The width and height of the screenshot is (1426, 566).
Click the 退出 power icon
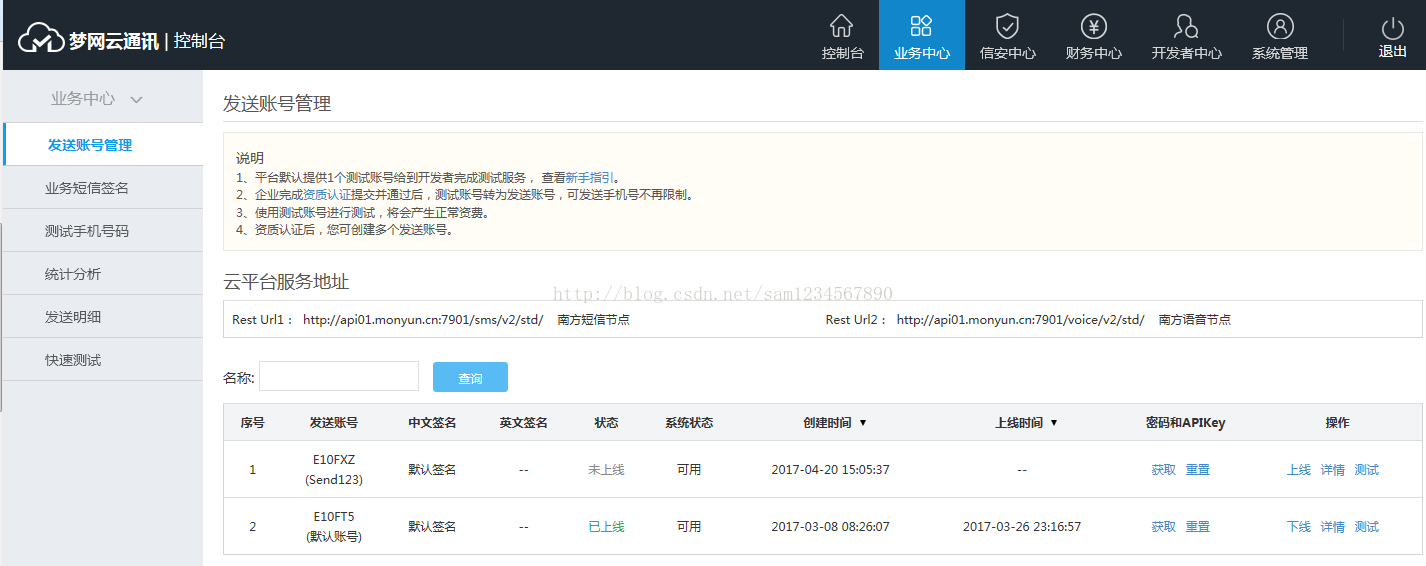click(1393, 28)
